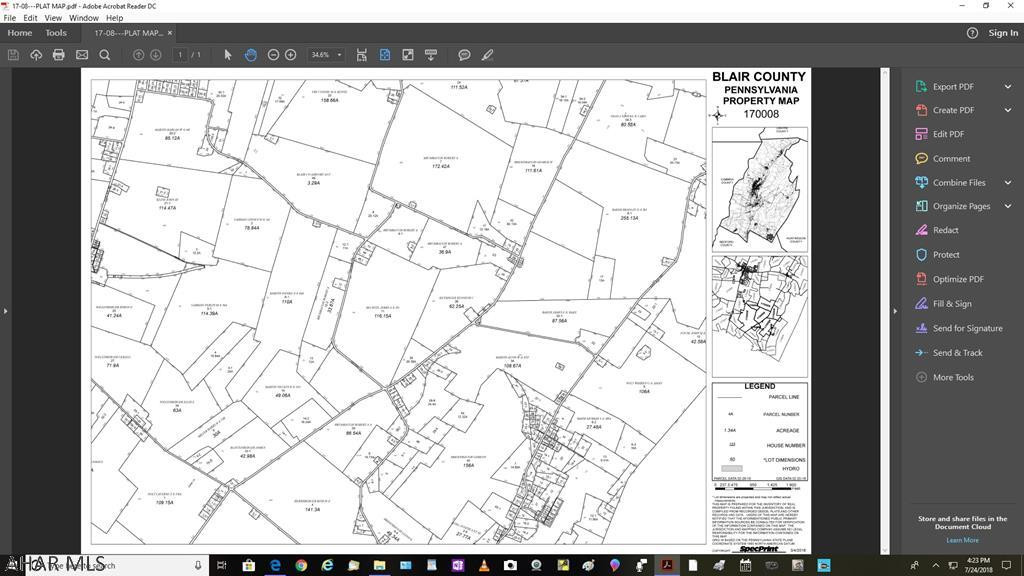
Task: Click the Highlight pen tool icon
Action: 488,55
